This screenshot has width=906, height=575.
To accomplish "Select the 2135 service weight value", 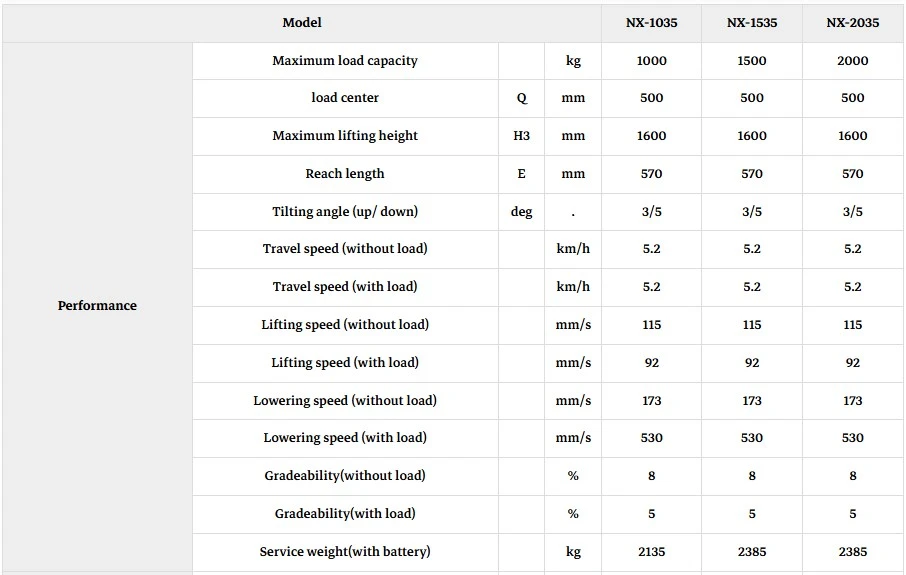I will 651,552.
